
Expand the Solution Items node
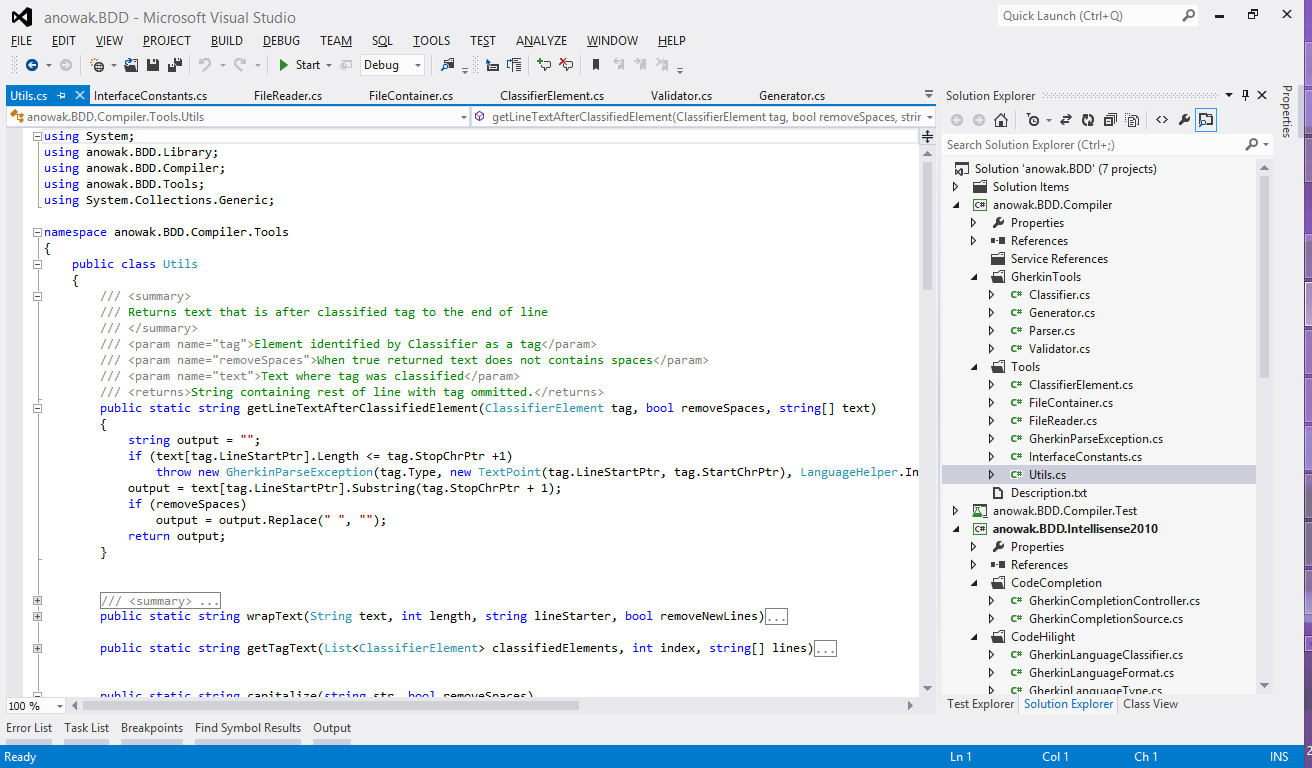pos(956,187)
